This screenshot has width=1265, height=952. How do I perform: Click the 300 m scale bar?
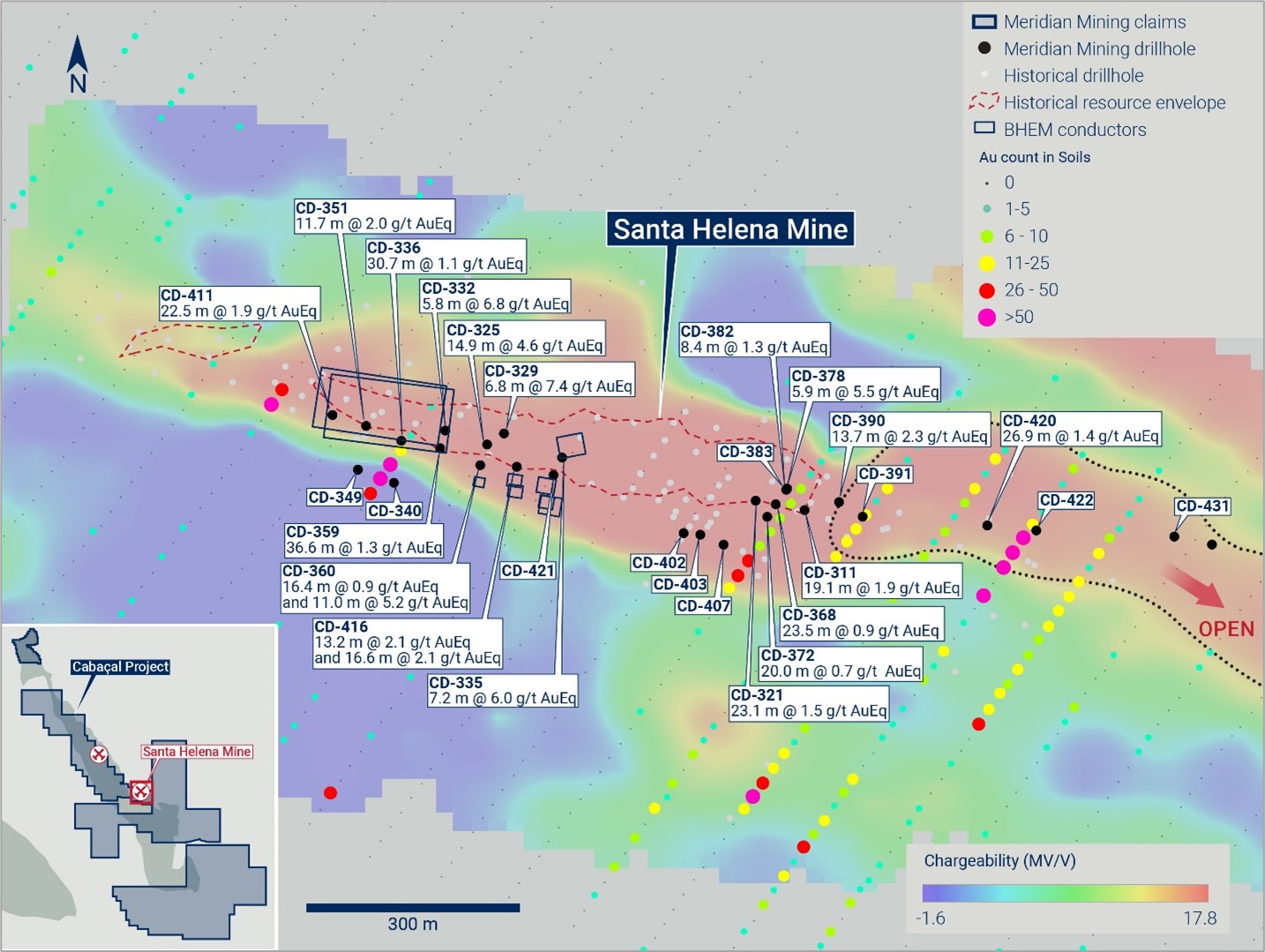point(413,907)
